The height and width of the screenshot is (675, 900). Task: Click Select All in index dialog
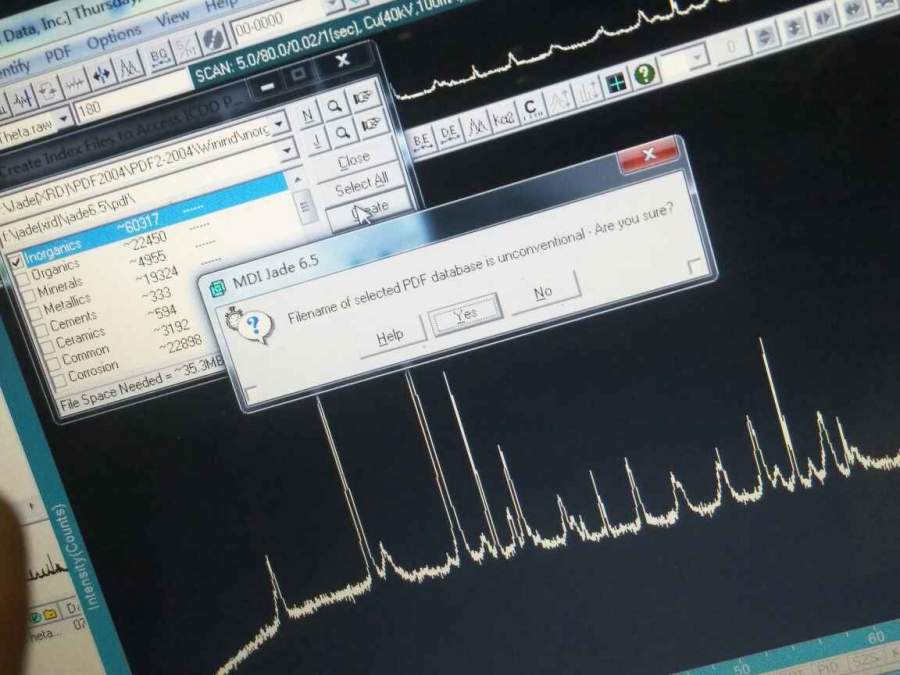pyautogui.click(x=362, y=184)
